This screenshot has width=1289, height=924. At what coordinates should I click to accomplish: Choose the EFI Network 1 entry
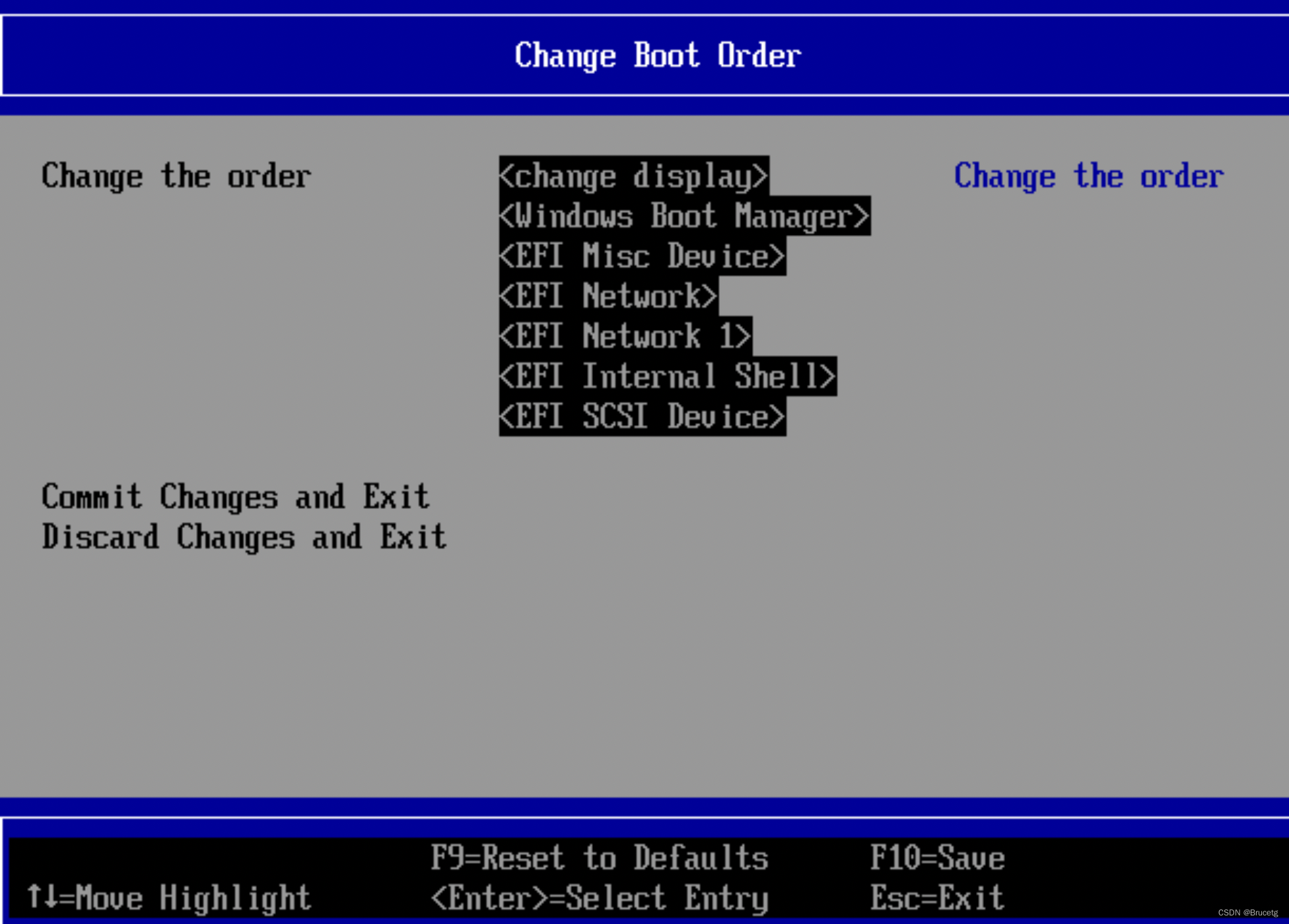[625, 336]
